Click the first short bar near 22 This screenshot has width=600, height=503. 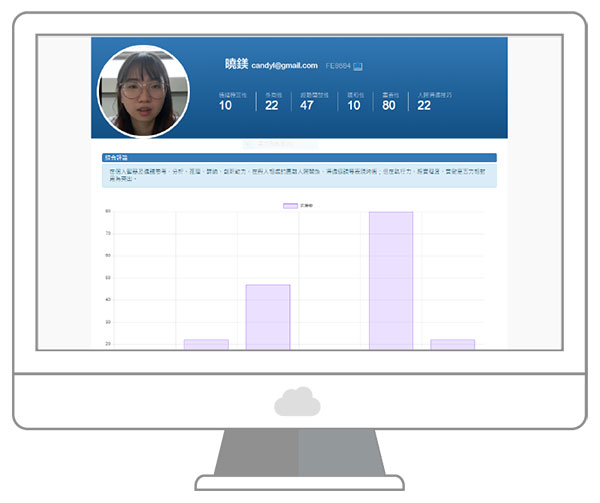(206, 344)
